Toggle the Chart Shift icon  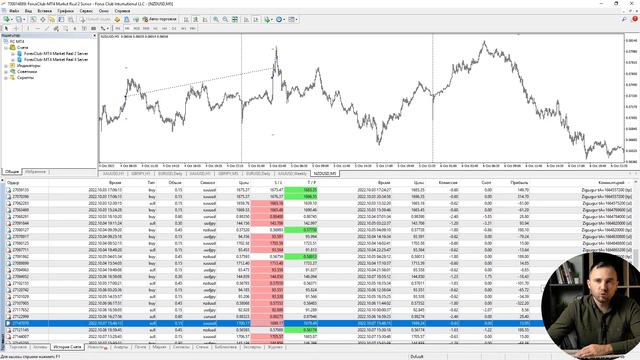point(256,19)
